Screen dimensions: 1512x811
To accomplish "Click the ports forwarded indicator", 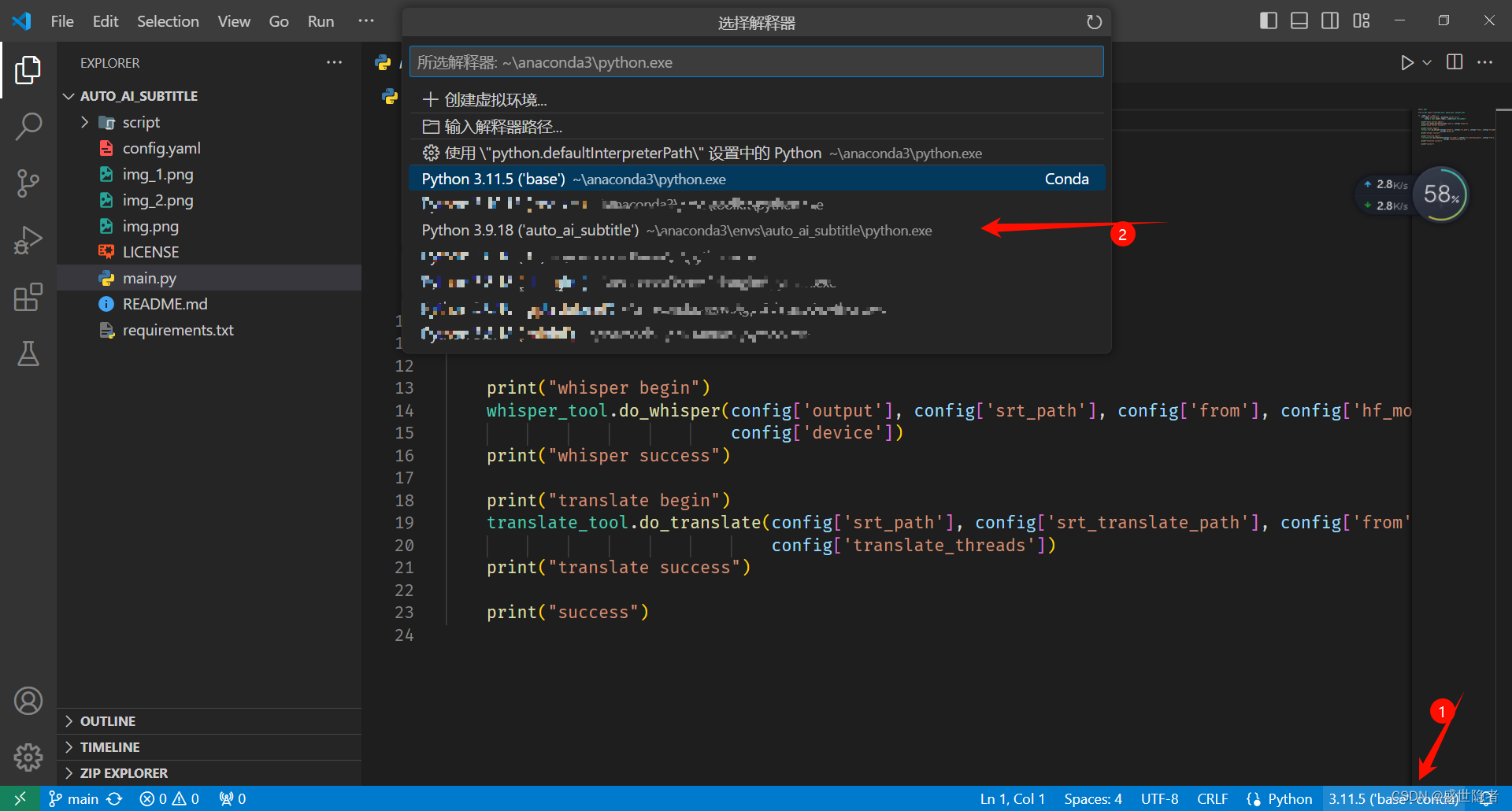I will point(232,798).
